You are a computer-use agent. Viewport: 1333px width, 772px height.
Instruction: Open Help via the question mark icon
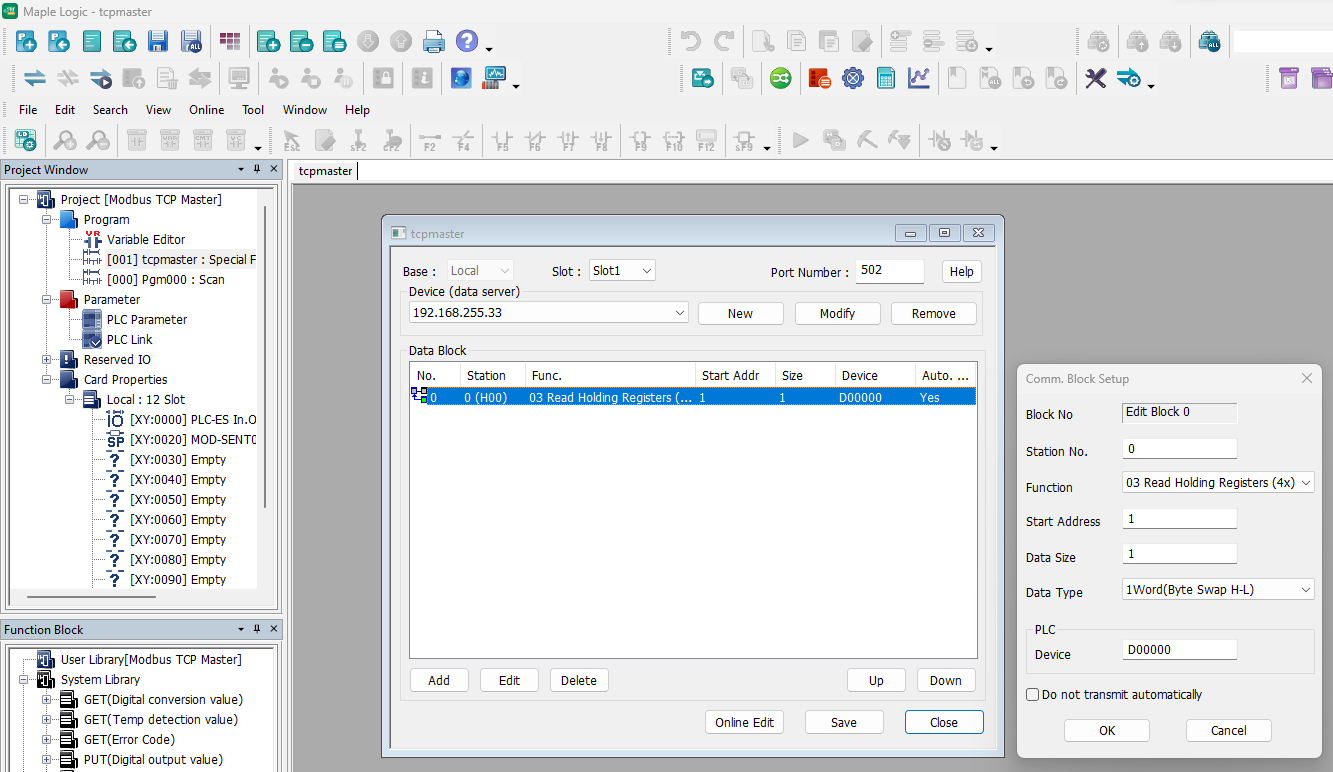point(466,41)
